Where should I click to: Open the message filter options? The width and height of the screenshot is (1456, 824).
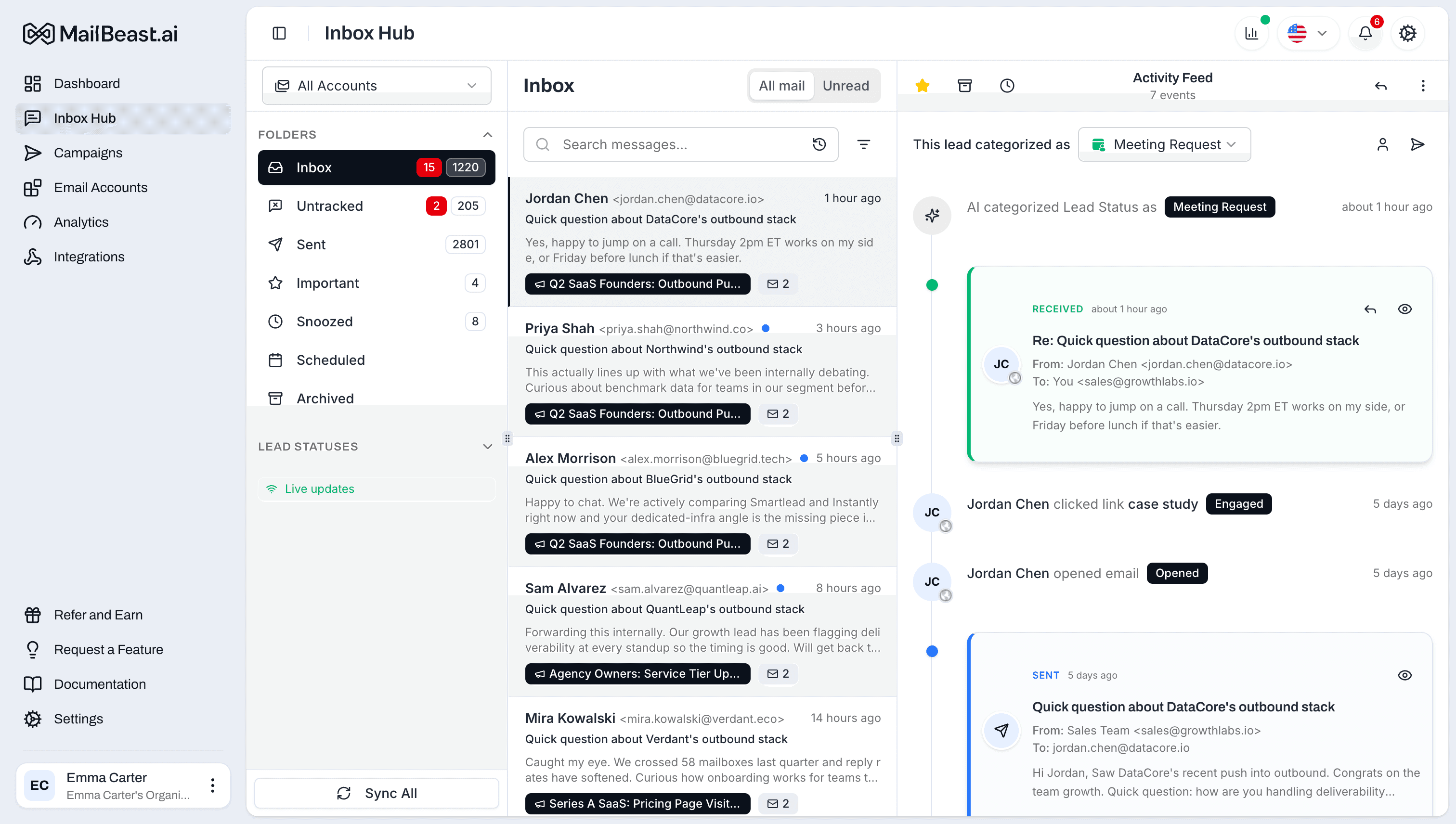coord(864,144)
